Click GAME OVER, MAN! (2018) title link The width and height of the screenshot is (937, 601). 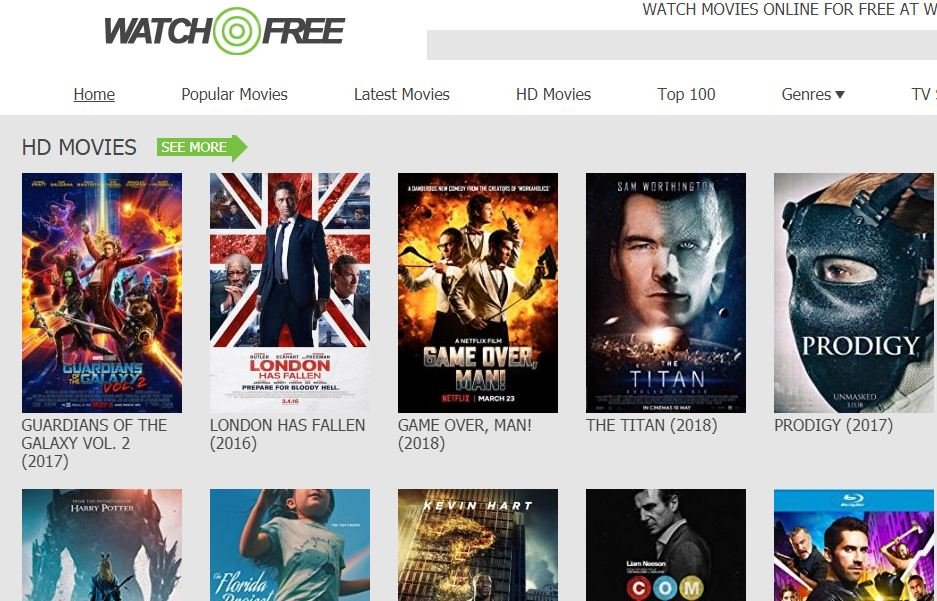pyautogui.click(x=465, y=434)
